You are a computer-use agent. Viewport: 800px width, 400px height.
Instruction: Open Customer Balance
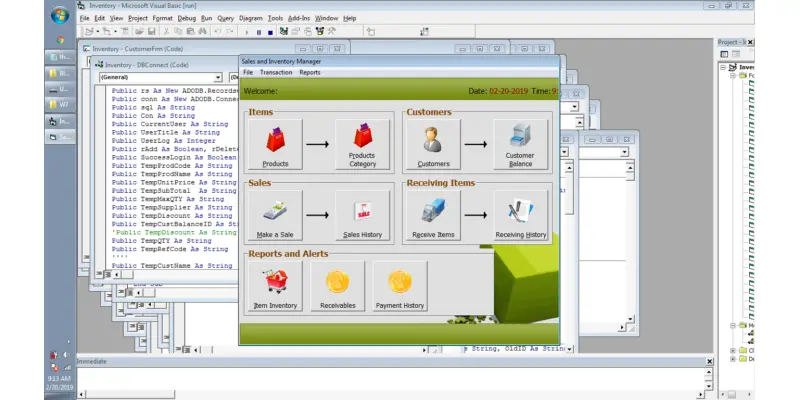520,144
